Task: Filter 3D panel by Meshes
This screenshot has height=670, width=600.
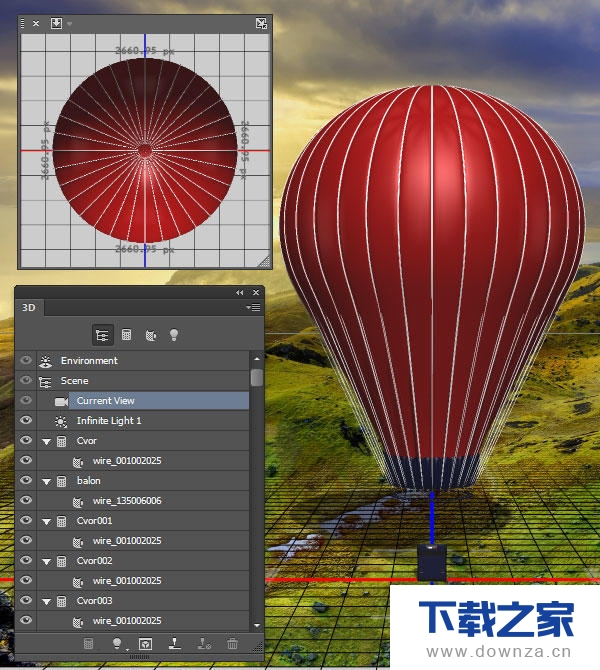Action: pos(126,335)
